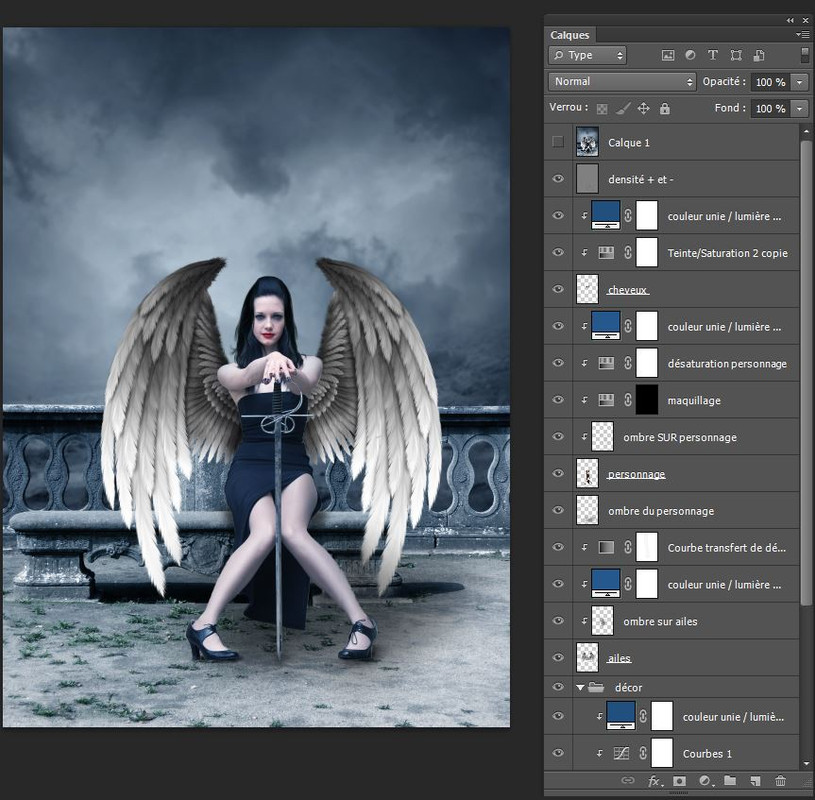Image resolution: width=815 pixels, height=800 pixels.
Task: Lock image pixels brush icon
Action: (623, 108)
